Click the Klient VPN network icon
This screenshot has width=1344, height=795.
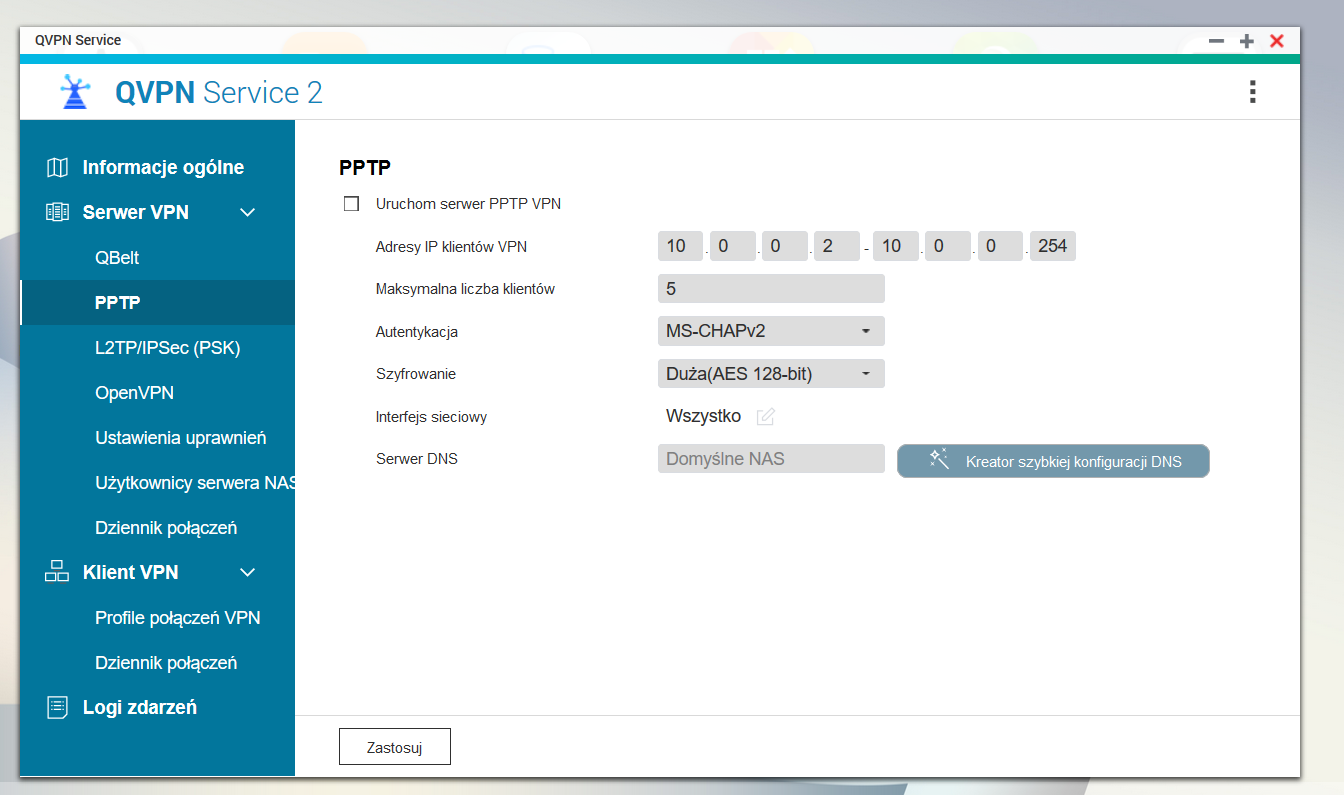coord(58,572)
